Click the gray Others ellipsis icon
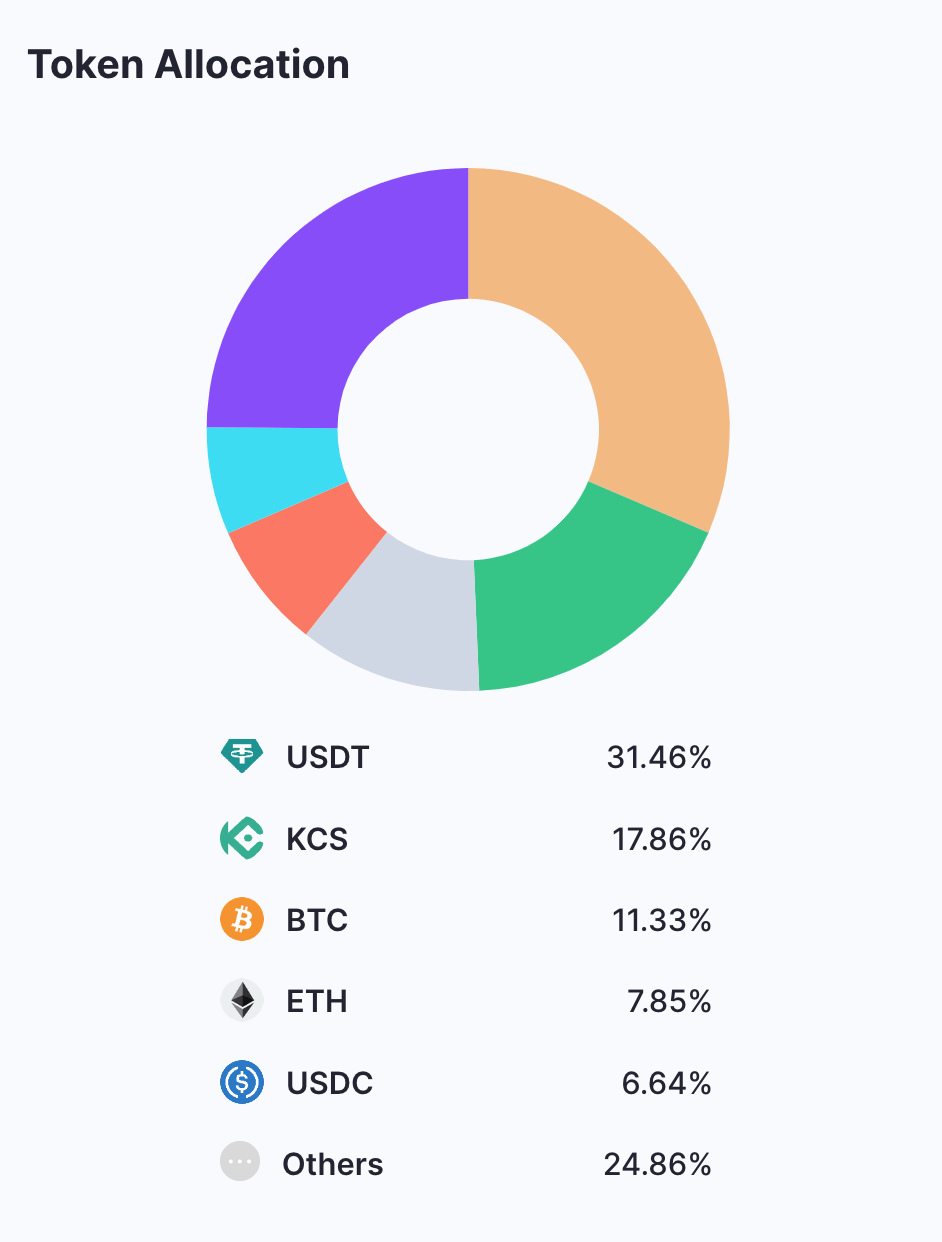The height and width of the screenshot is (1242, 942). pos(240,1163)
